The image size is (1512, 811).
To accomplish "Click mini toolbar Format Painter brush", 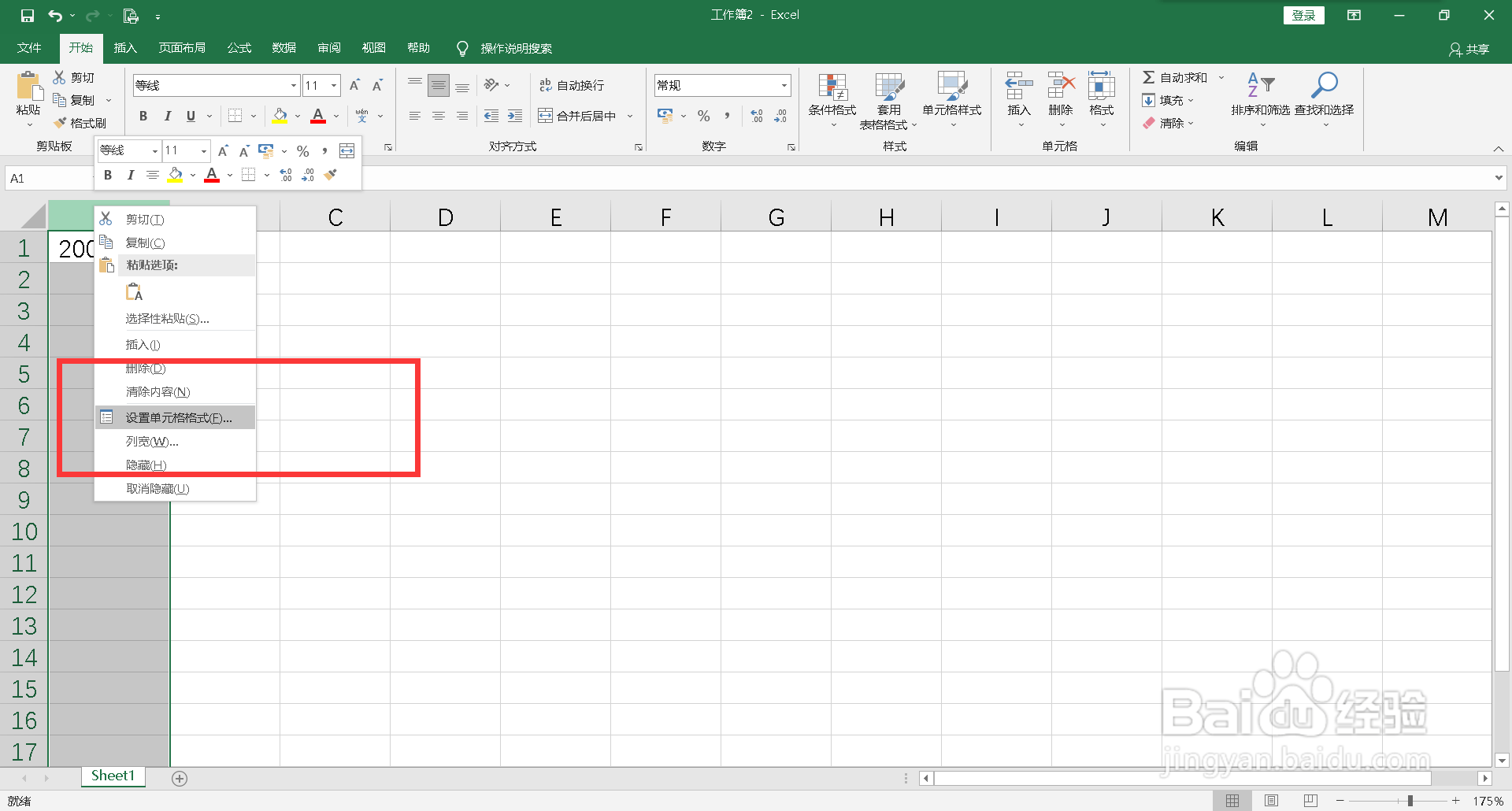I will pyautogui.click(x=331, y=175).
